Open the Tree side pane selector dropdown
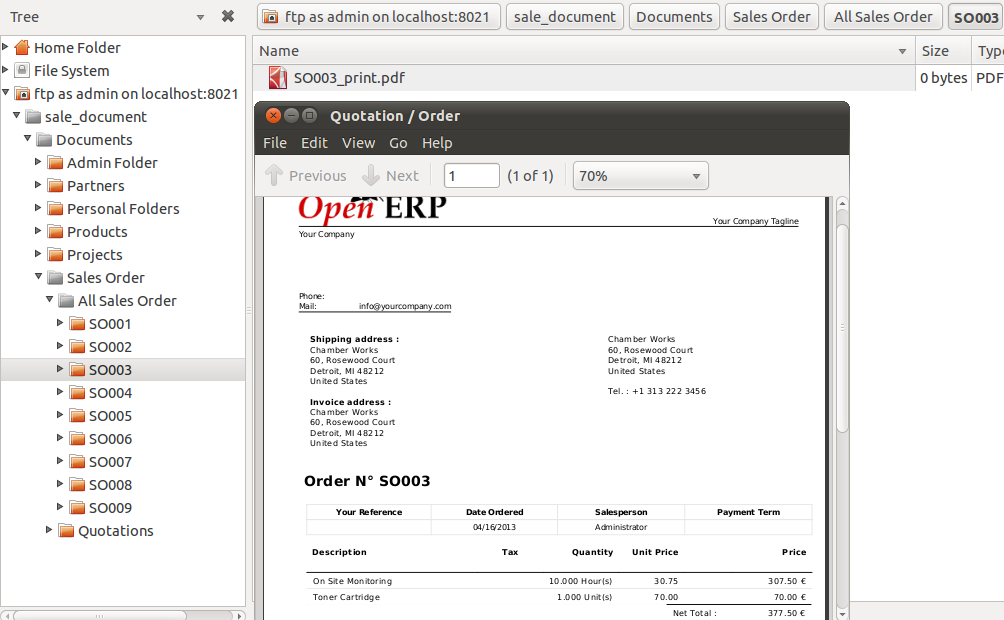Image resolution: width=1004 pixels, height=620 pixels. click(200, 17)
